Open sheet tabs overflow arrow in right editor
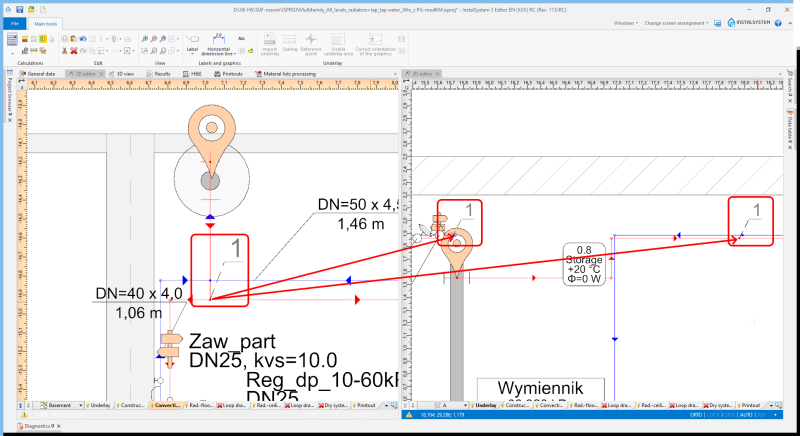This screenshot has width=800, height=436. coord(771,405)
